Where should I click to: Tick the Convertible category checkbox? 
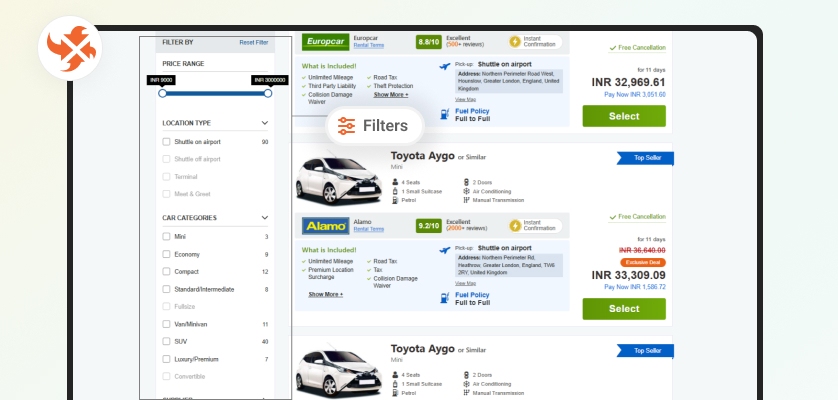tap(166, 376)
